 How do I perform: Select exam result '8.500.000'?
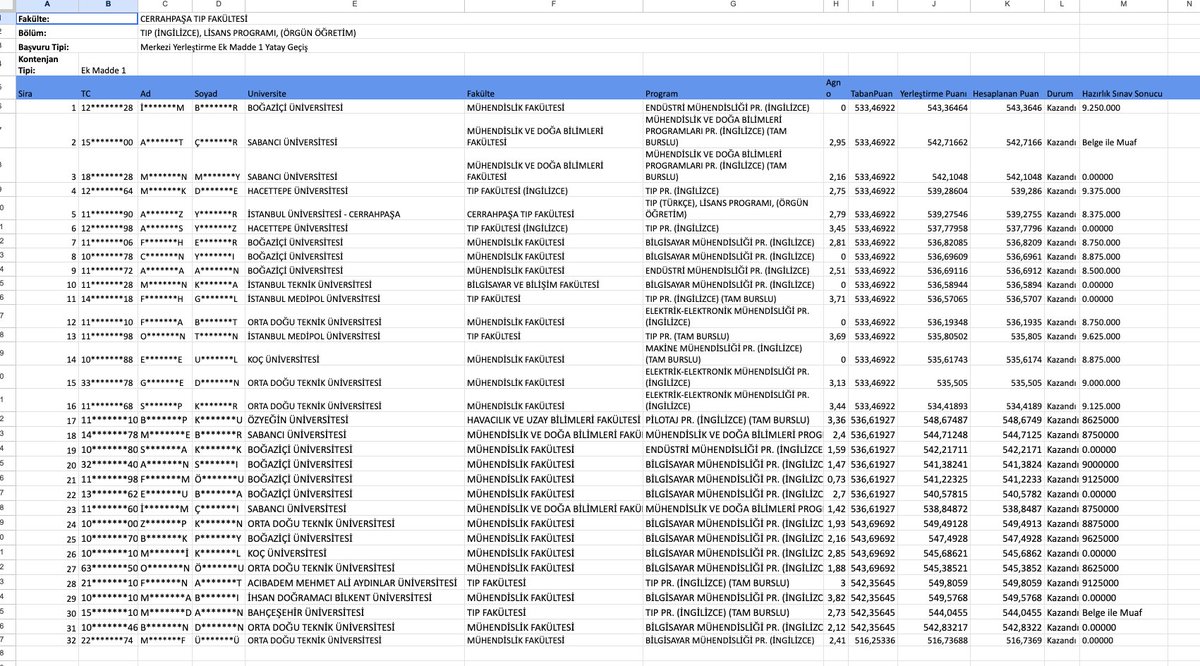pyautogui.click(x=1124, y=269)
